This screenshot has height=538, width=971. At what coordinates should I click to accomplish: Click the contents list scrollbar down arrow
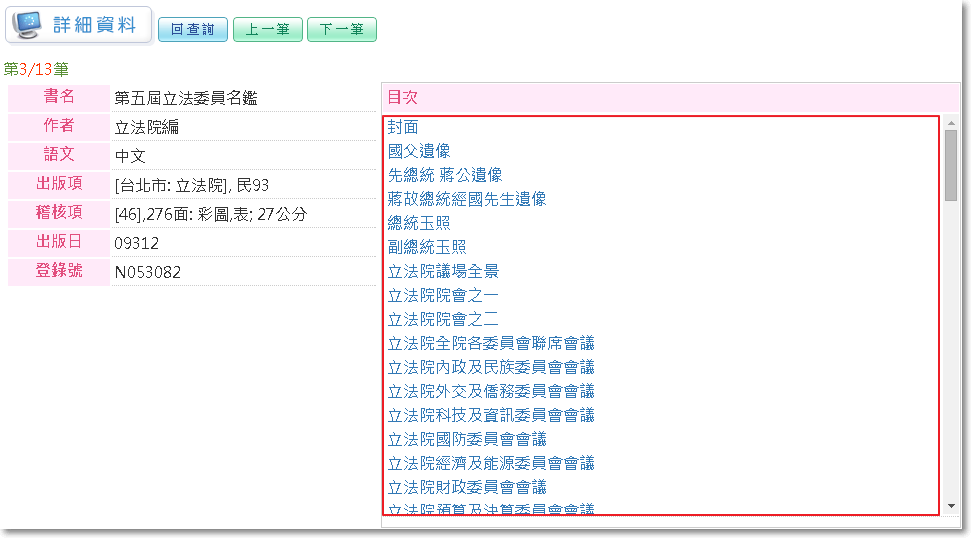[951, 507]
